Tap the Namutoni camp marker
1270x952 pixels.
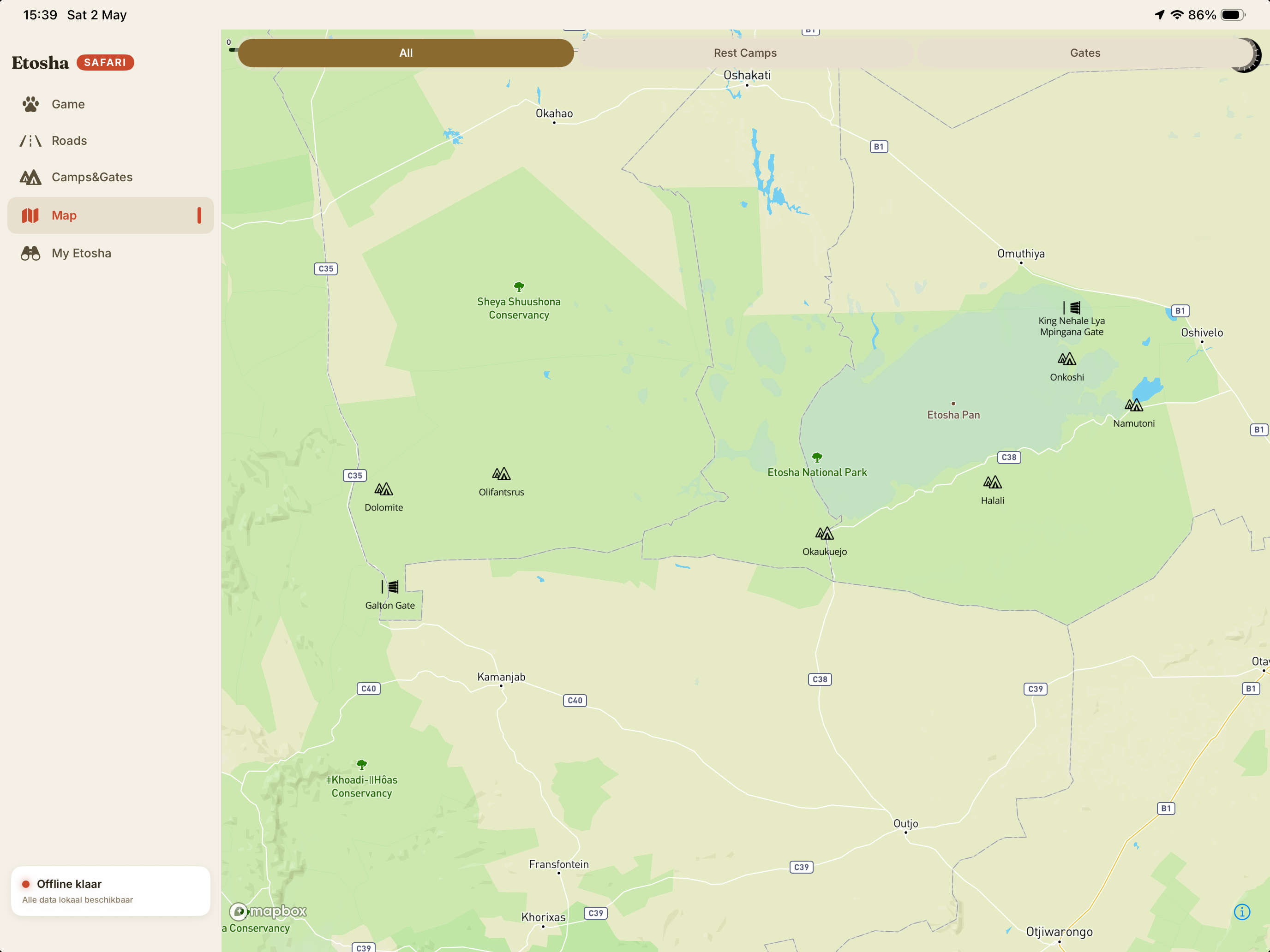click(x=1134, y=406)
